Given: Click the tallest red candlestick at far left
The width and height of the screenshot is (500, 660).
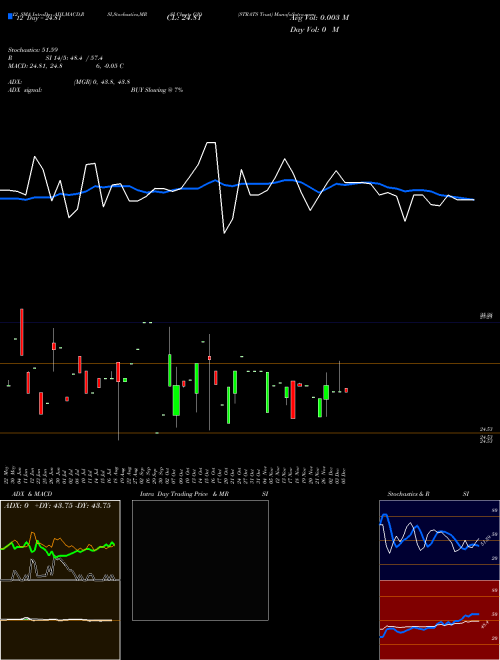Looking at the screenshot, I should point(22,332).
